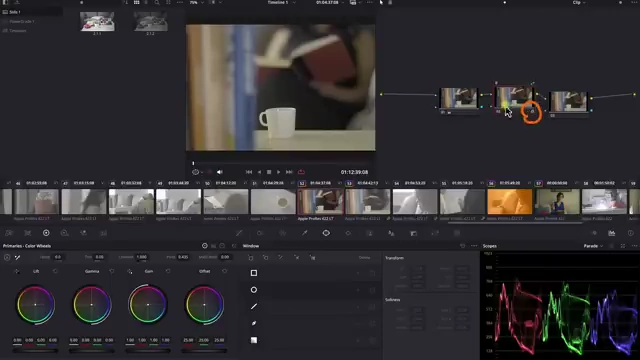Open the Sizing palette
640x360 pixels.
435,233
